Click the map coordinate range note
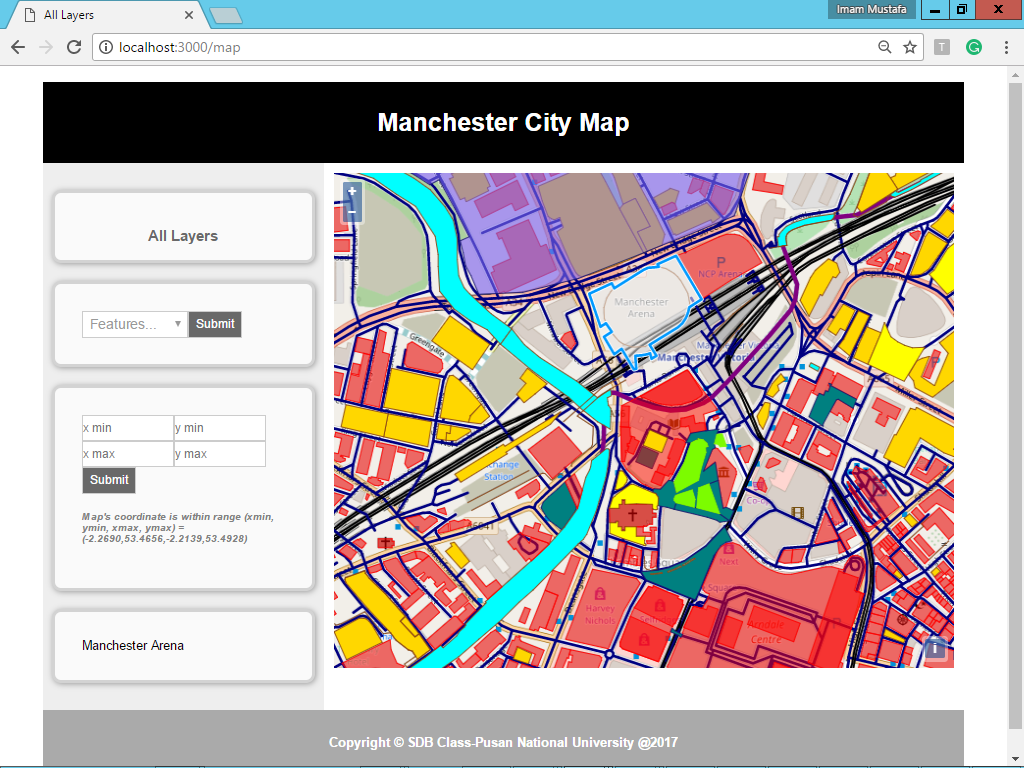 click(178, 528)
